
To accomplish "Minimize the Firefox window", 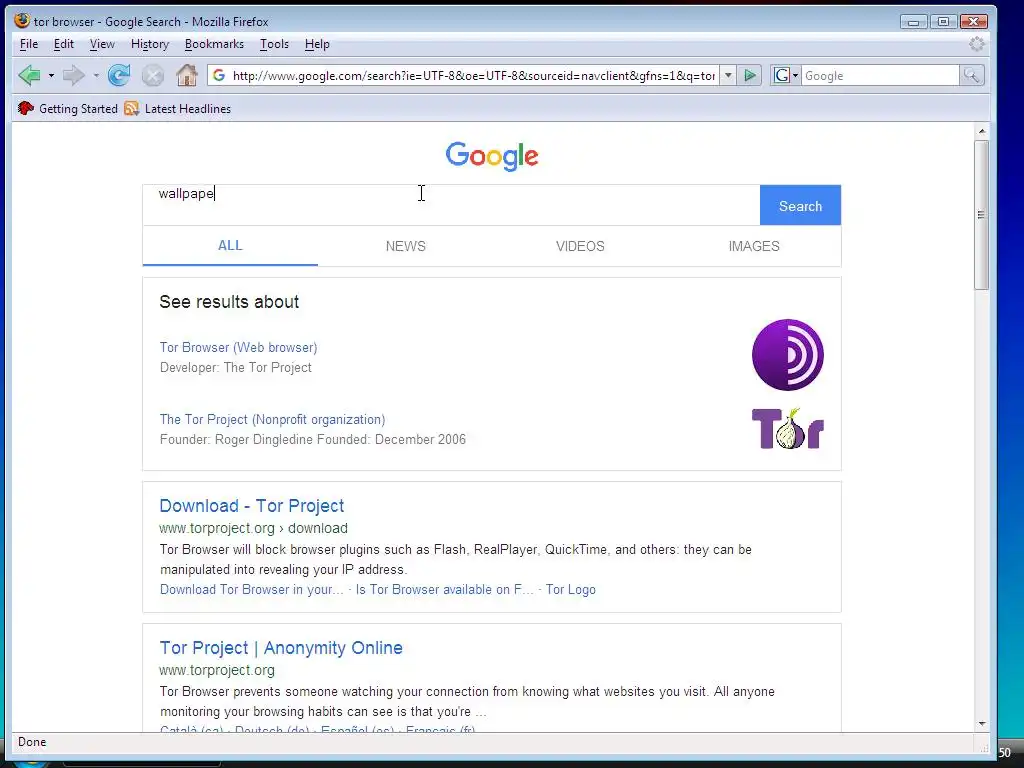I will coord(913,22).
